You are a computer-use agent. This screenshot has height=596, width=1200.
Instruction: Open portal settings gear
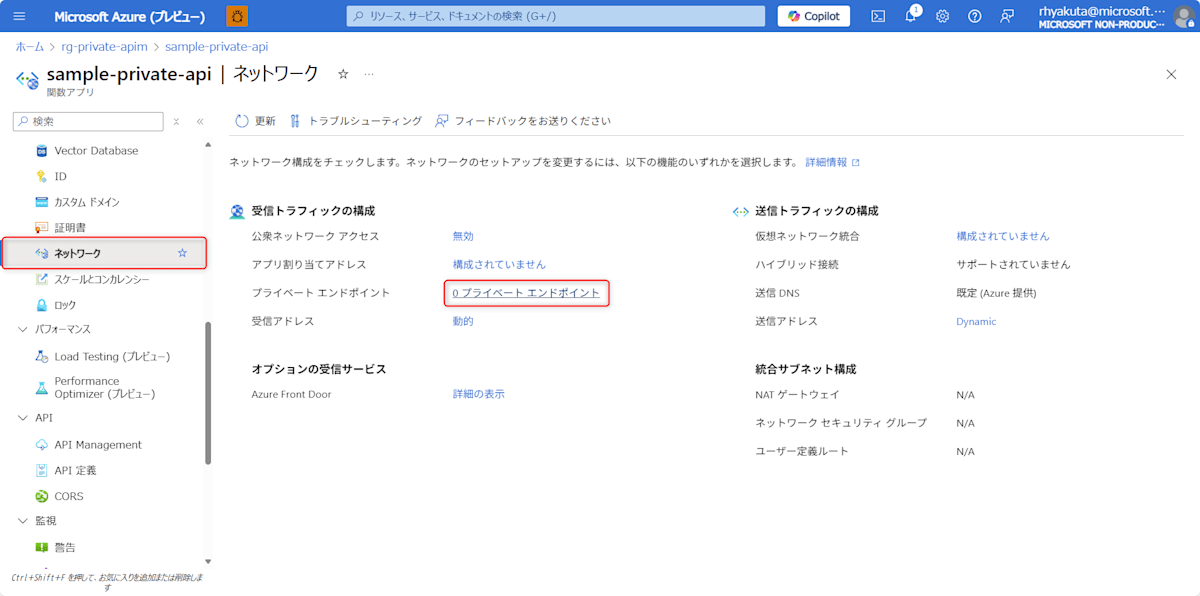point(942,16)
